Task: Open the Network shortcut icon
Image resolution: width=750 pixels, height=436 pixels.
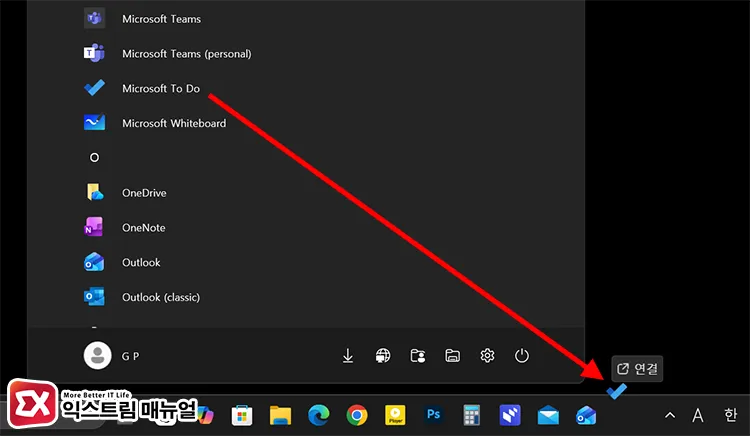Action: click(x=383, y=356)
